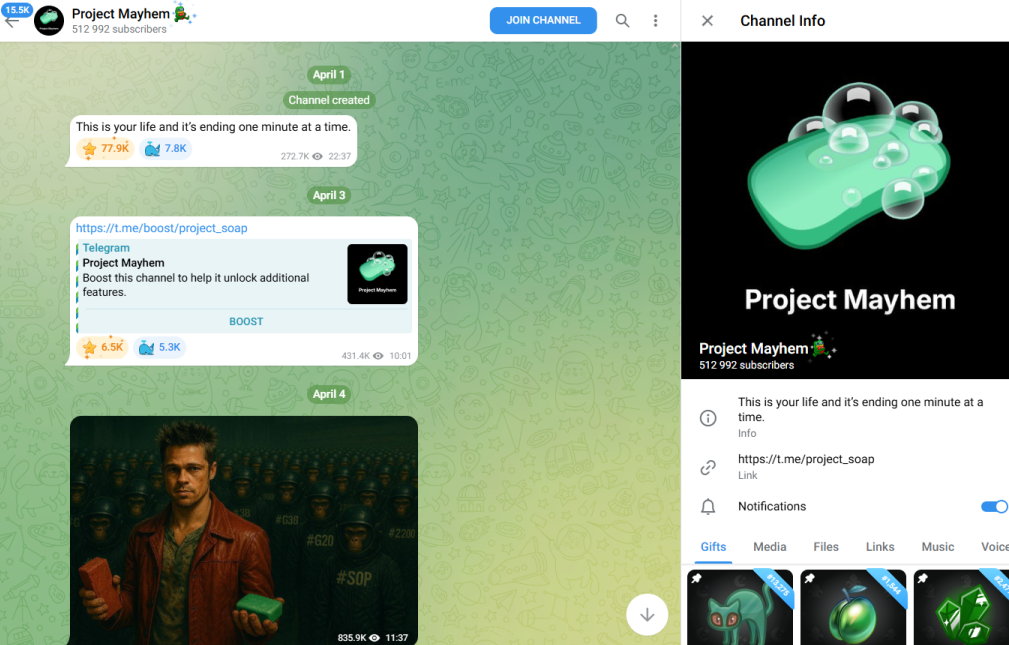Click the BOOST button in link preview
This screenshot has width=1009, height=645.
click(246, 321)
